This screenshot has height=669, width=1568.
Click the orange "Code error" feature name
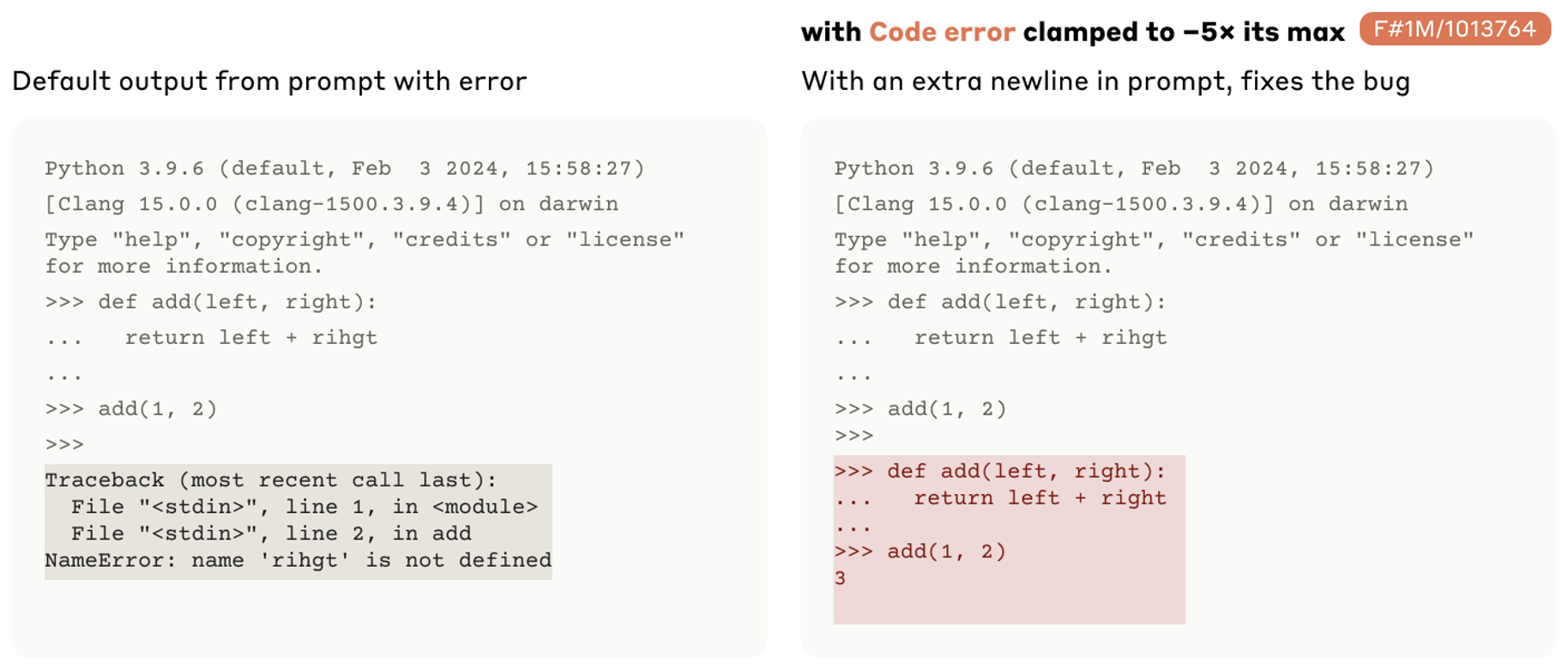[941, 33]
